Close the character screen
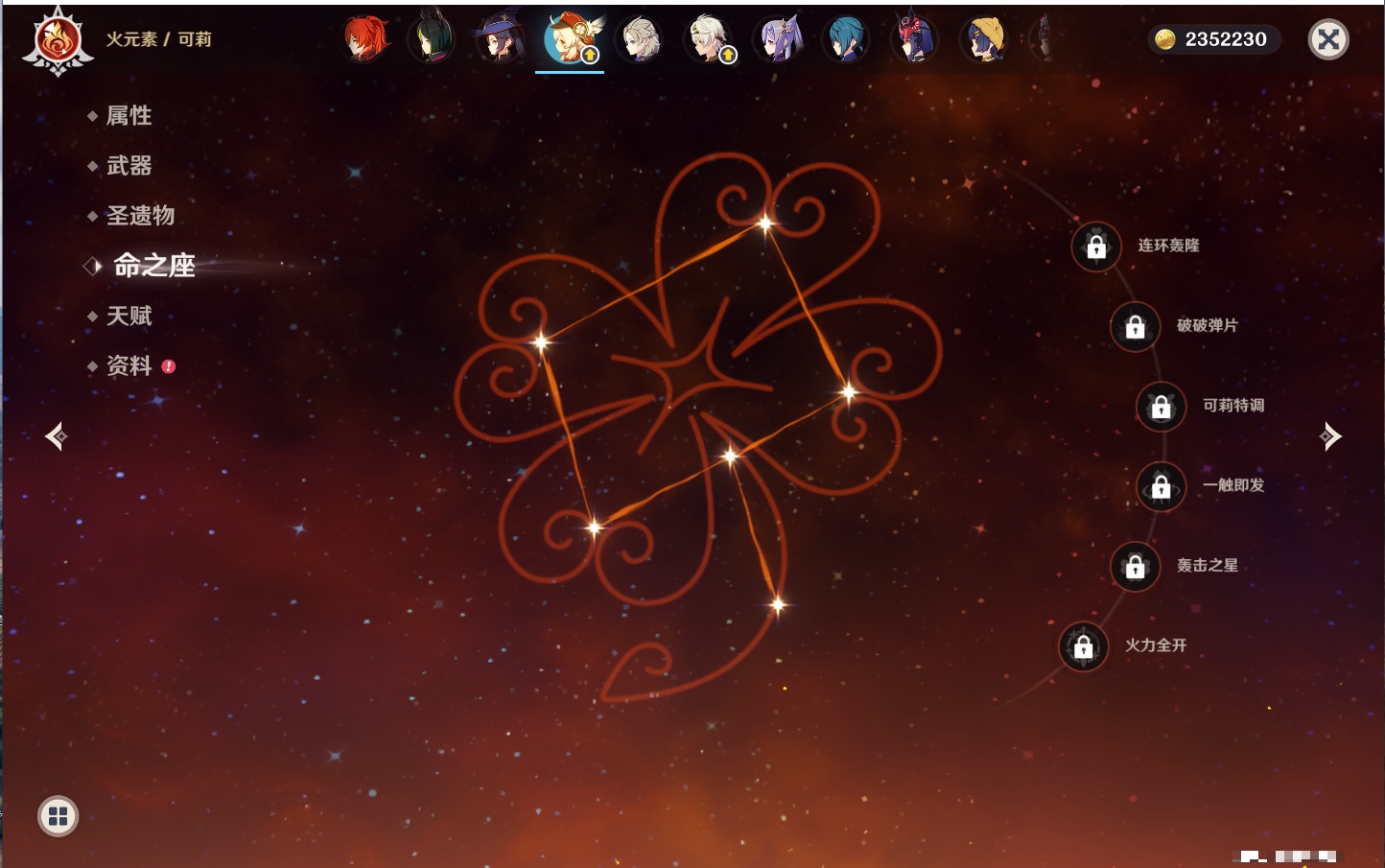 click(x=1328, y=39)
